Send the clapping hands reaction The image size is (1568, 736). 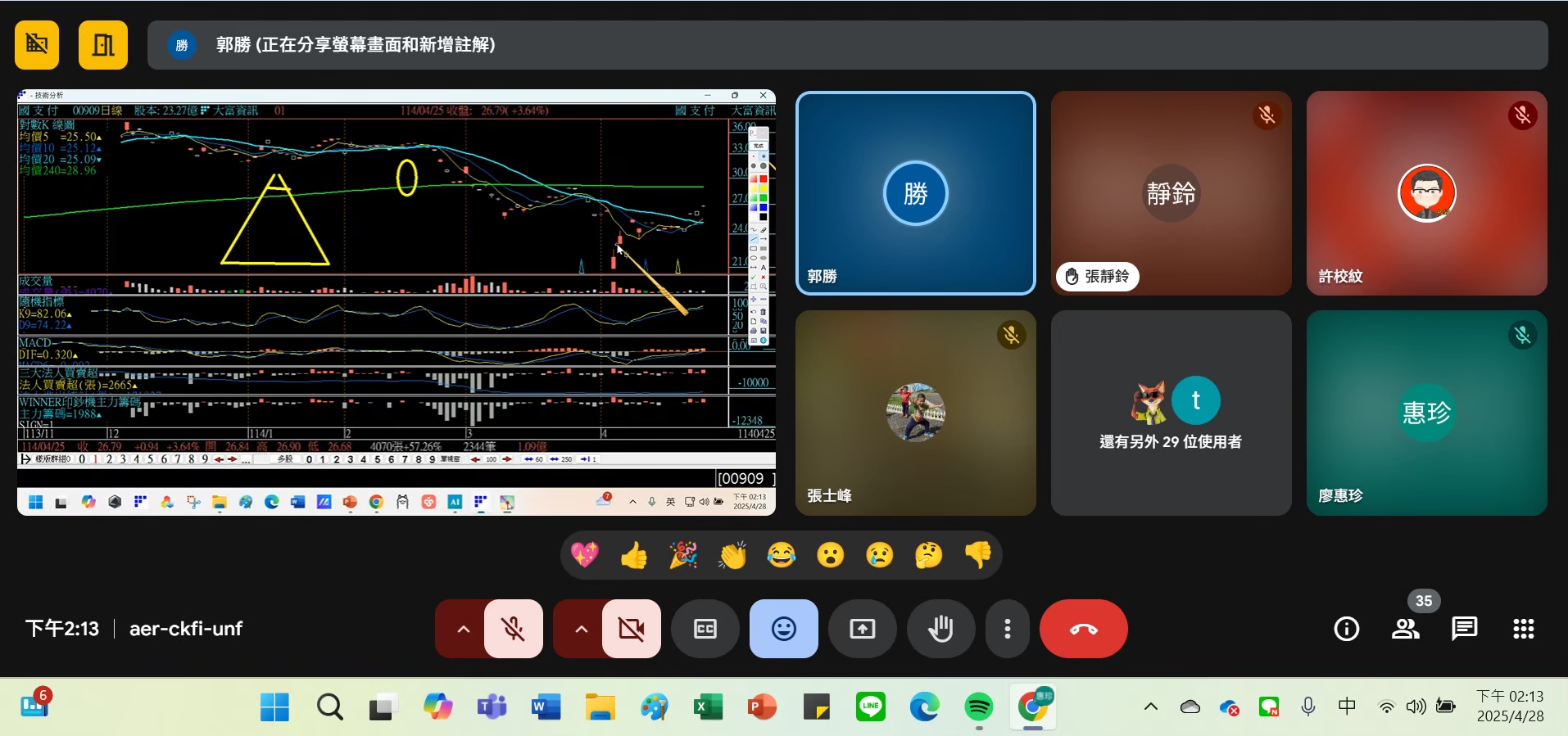pyautogui.click(x=732, y=556)
